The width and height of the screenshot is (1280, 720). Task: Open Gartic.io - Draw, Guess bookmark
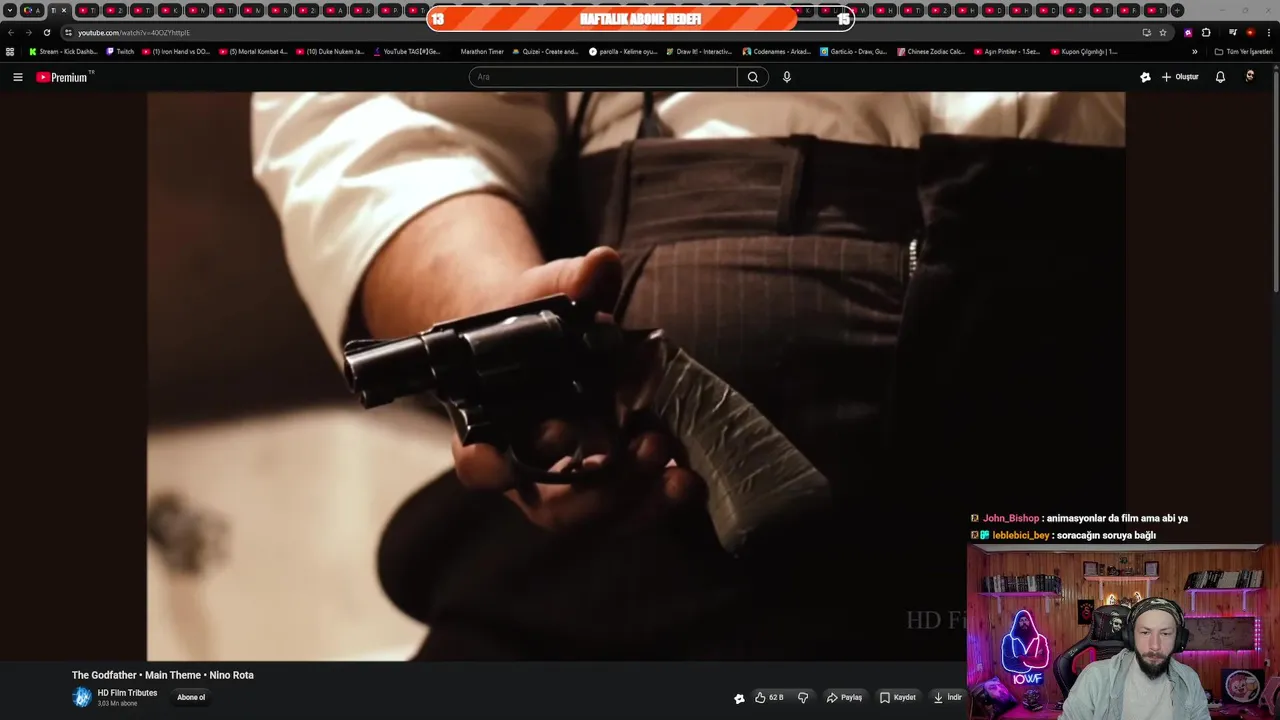[x=853, y=51]
